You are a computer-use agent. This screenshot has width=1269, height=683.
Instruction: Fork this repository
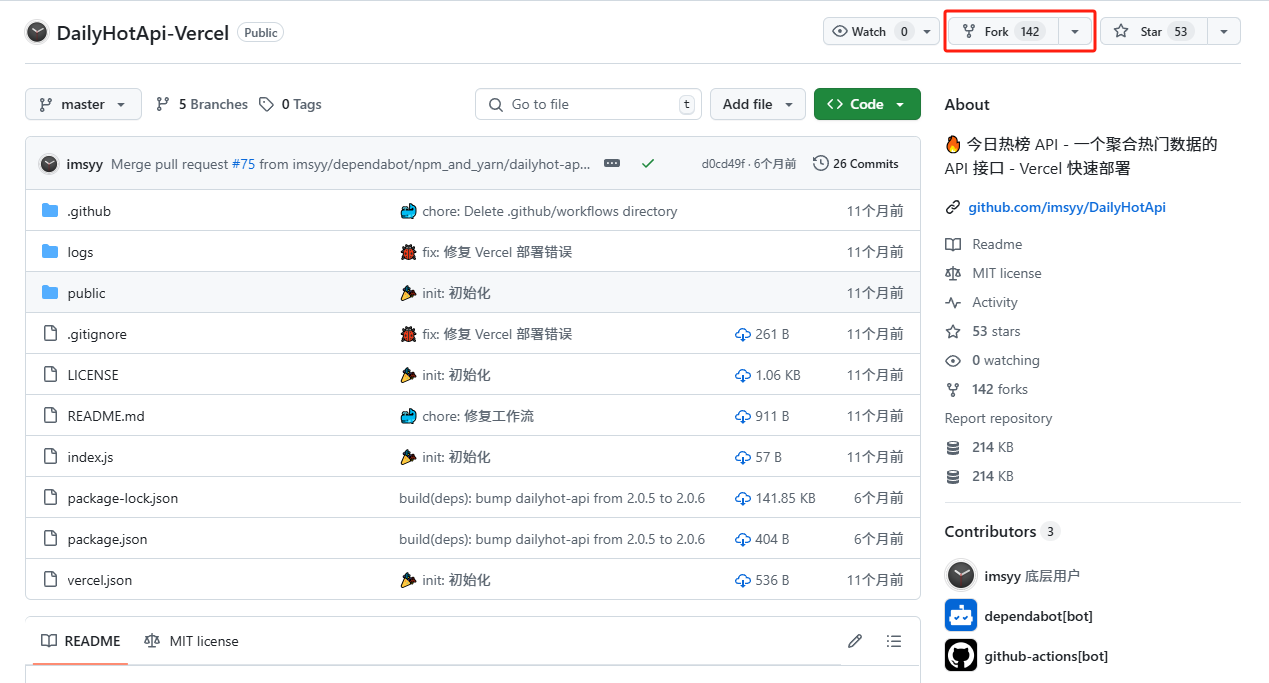point(1003,31)
